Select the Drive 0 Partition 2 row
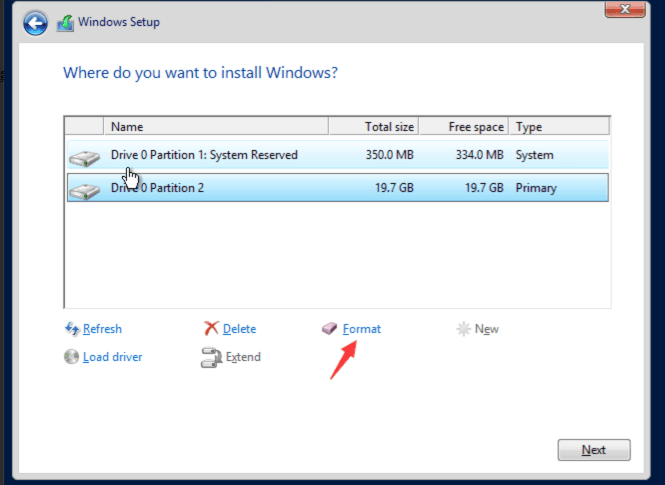 click(338, 187)
